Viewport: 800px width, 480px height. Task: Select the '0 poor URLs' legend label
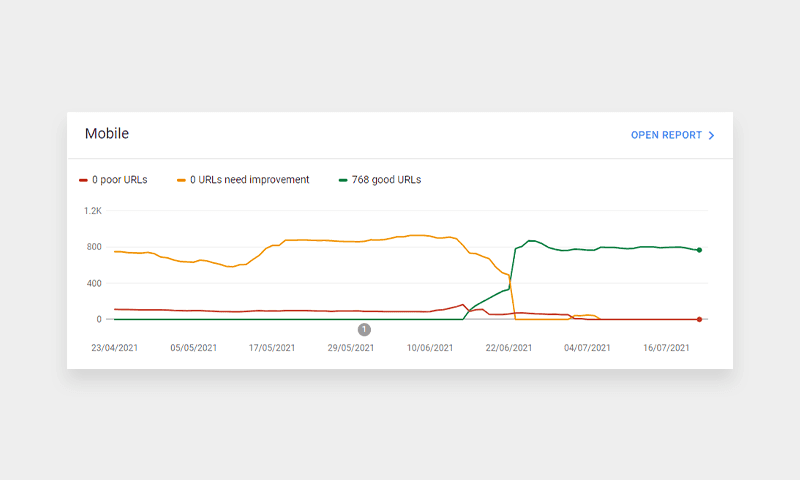(120, 180)
